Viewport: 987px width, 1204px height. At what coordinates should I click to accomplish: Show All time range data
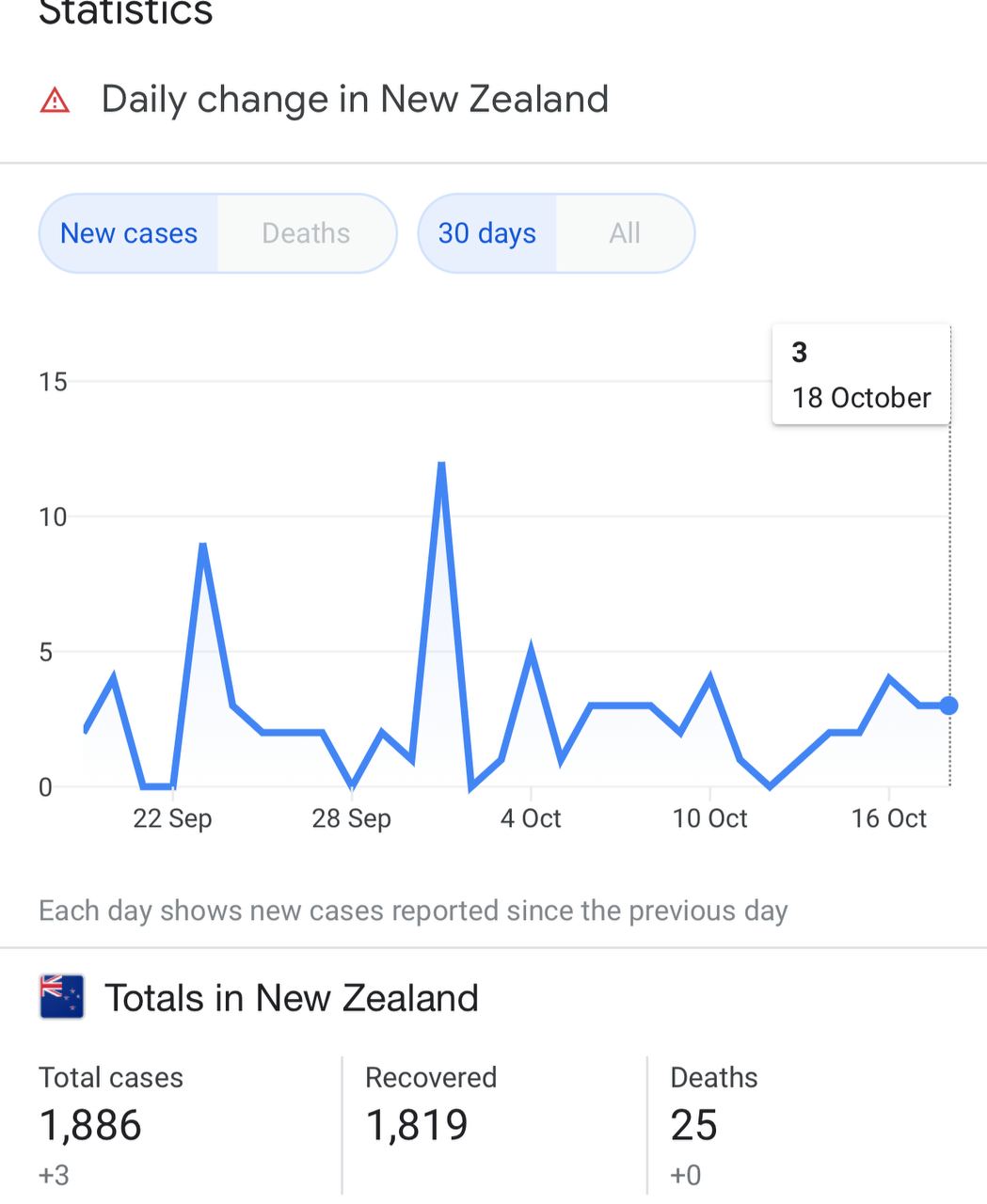625,233
